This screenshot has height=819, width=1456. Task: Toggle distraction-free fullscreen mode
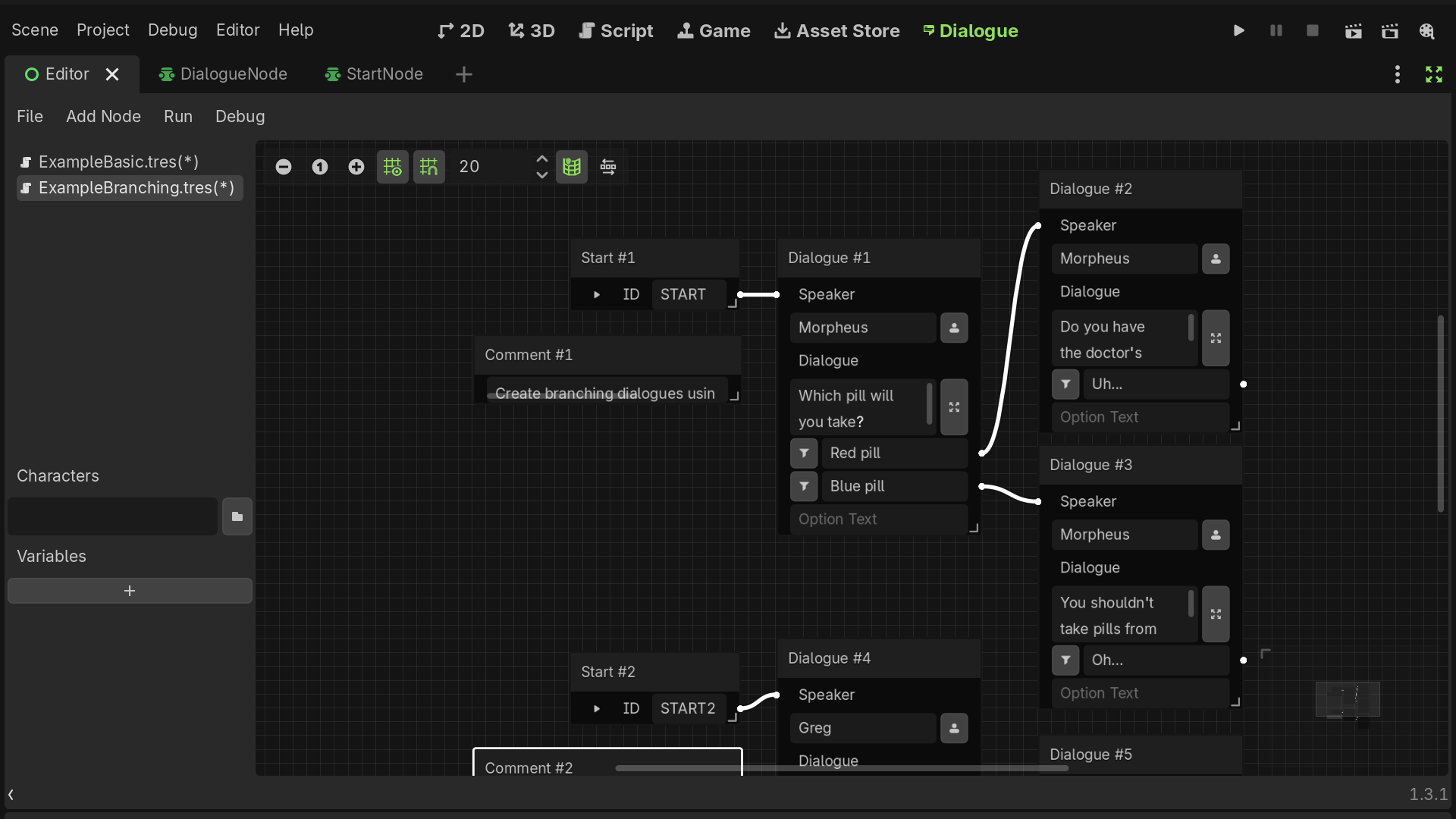(1434, 74)
